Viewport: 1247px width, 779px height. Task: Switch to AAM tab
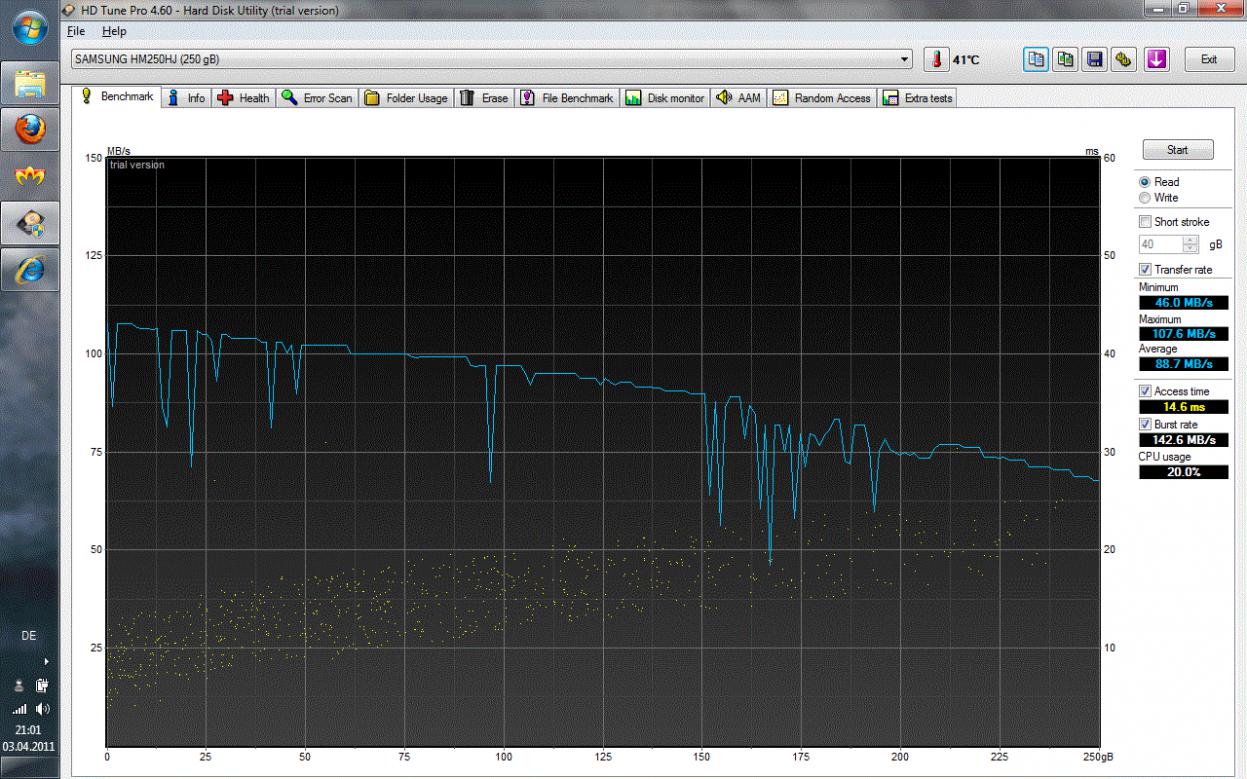coord(739,98)
